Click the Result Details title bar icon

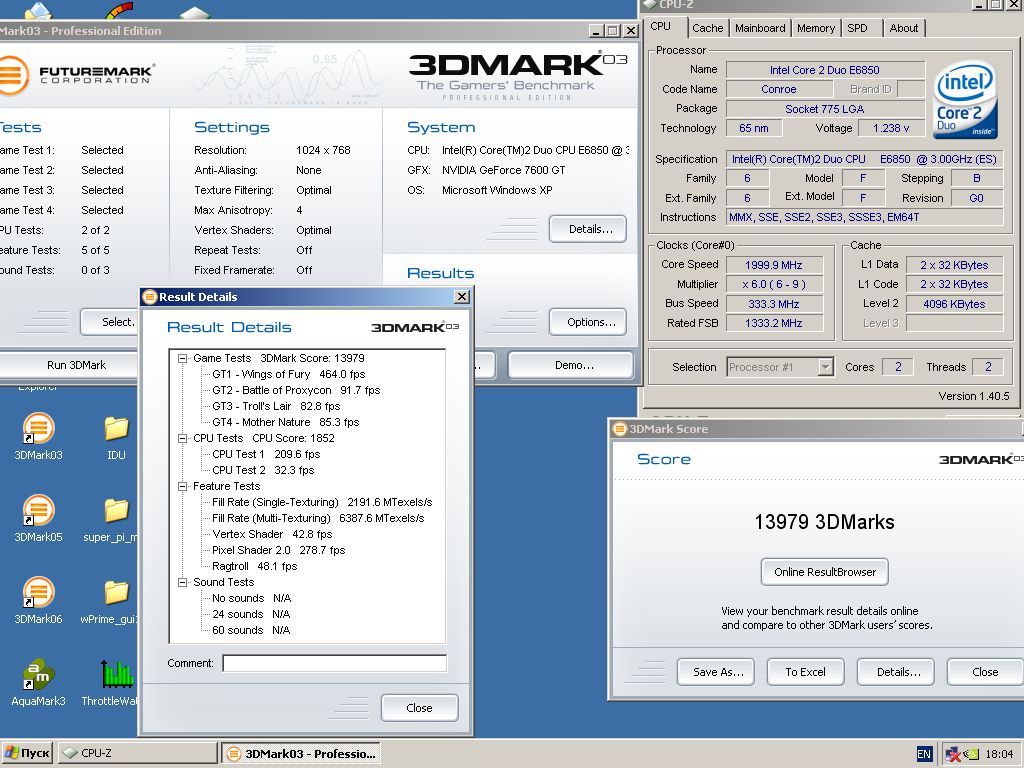tap(150, 297)
